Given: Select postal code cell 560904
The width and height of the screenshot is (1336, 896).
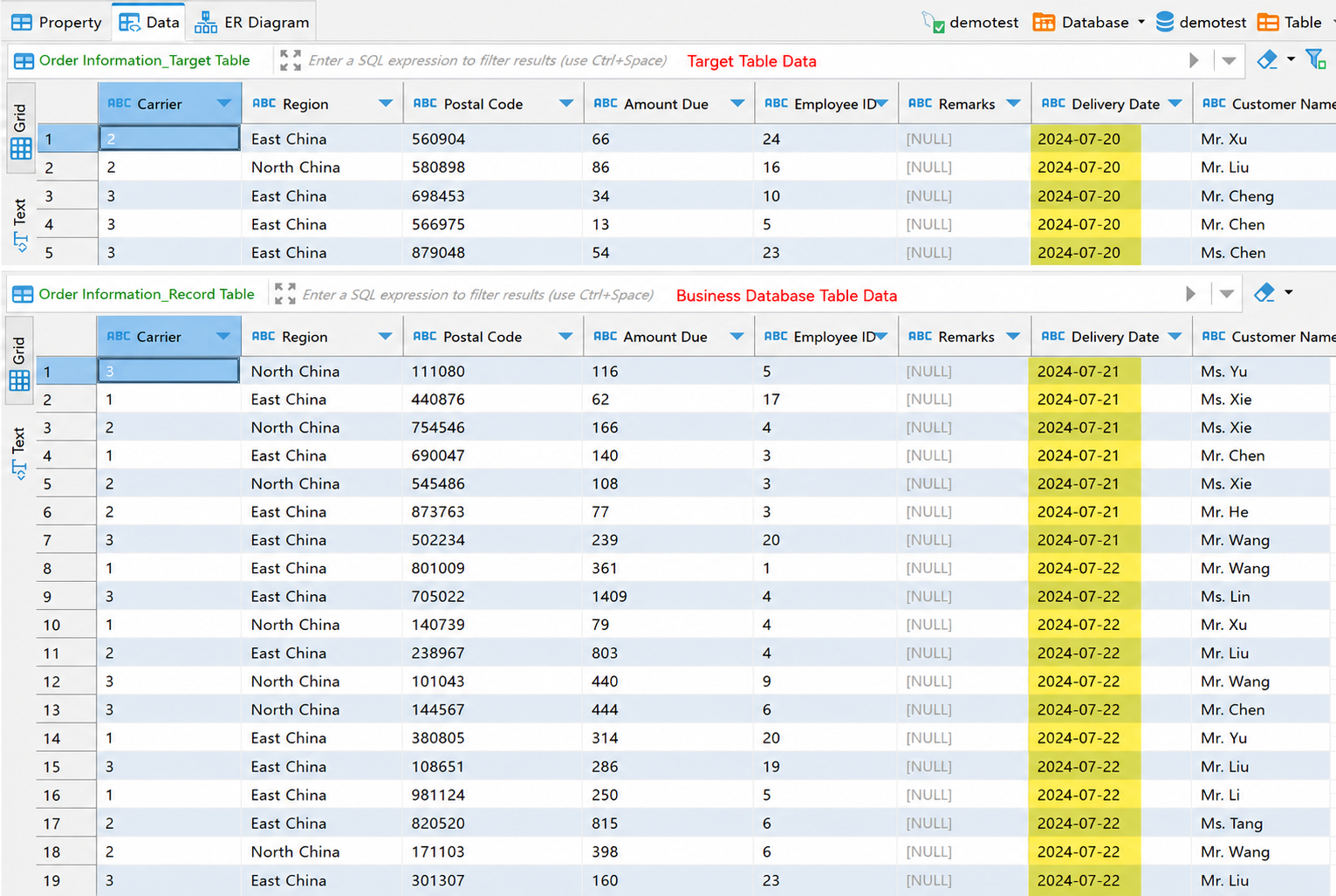Looking at the screenshot, I should 494,139.
